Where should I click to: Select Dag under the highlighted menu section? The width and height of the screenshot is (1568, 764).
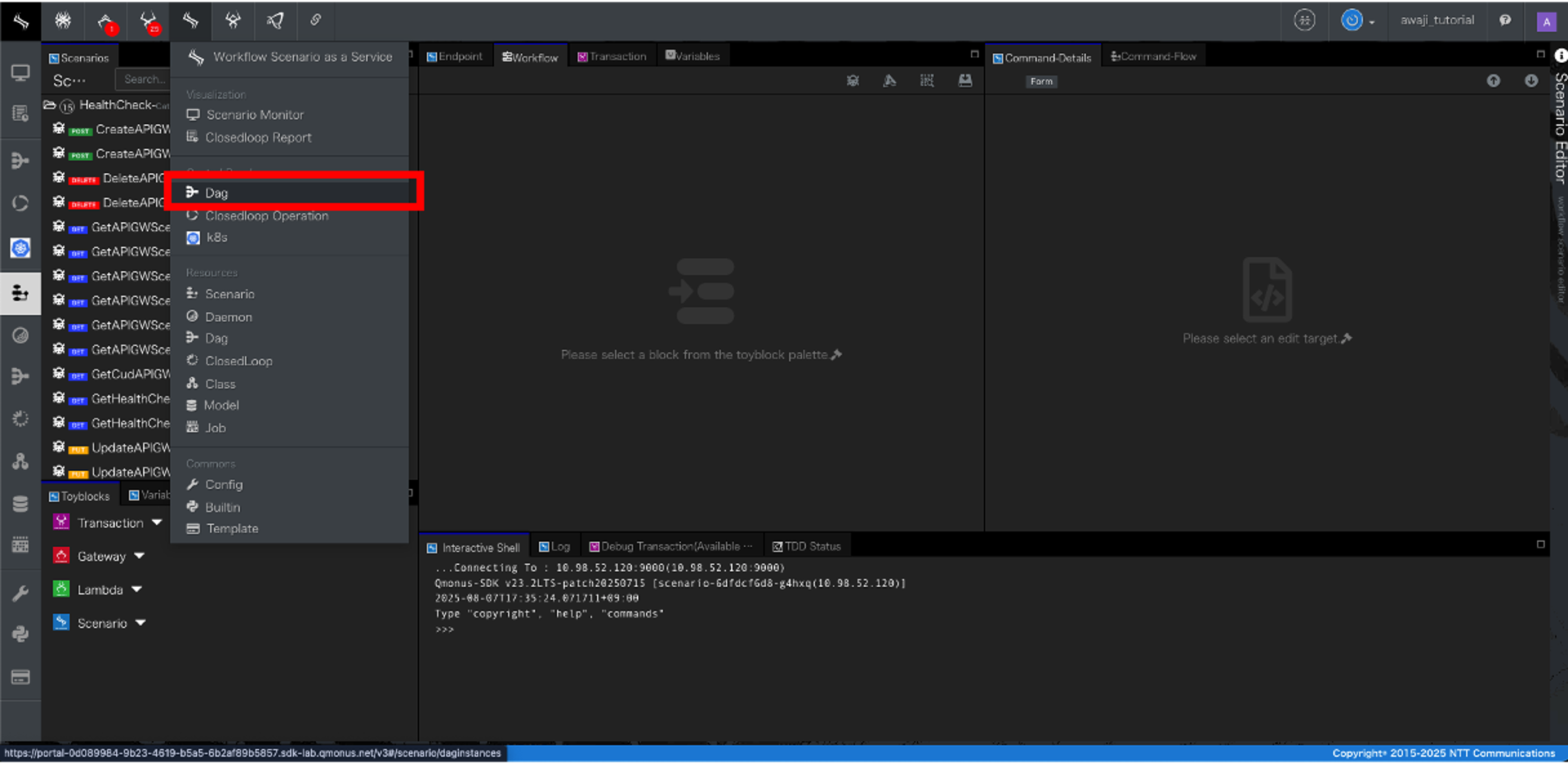click(x=216, y=193)
